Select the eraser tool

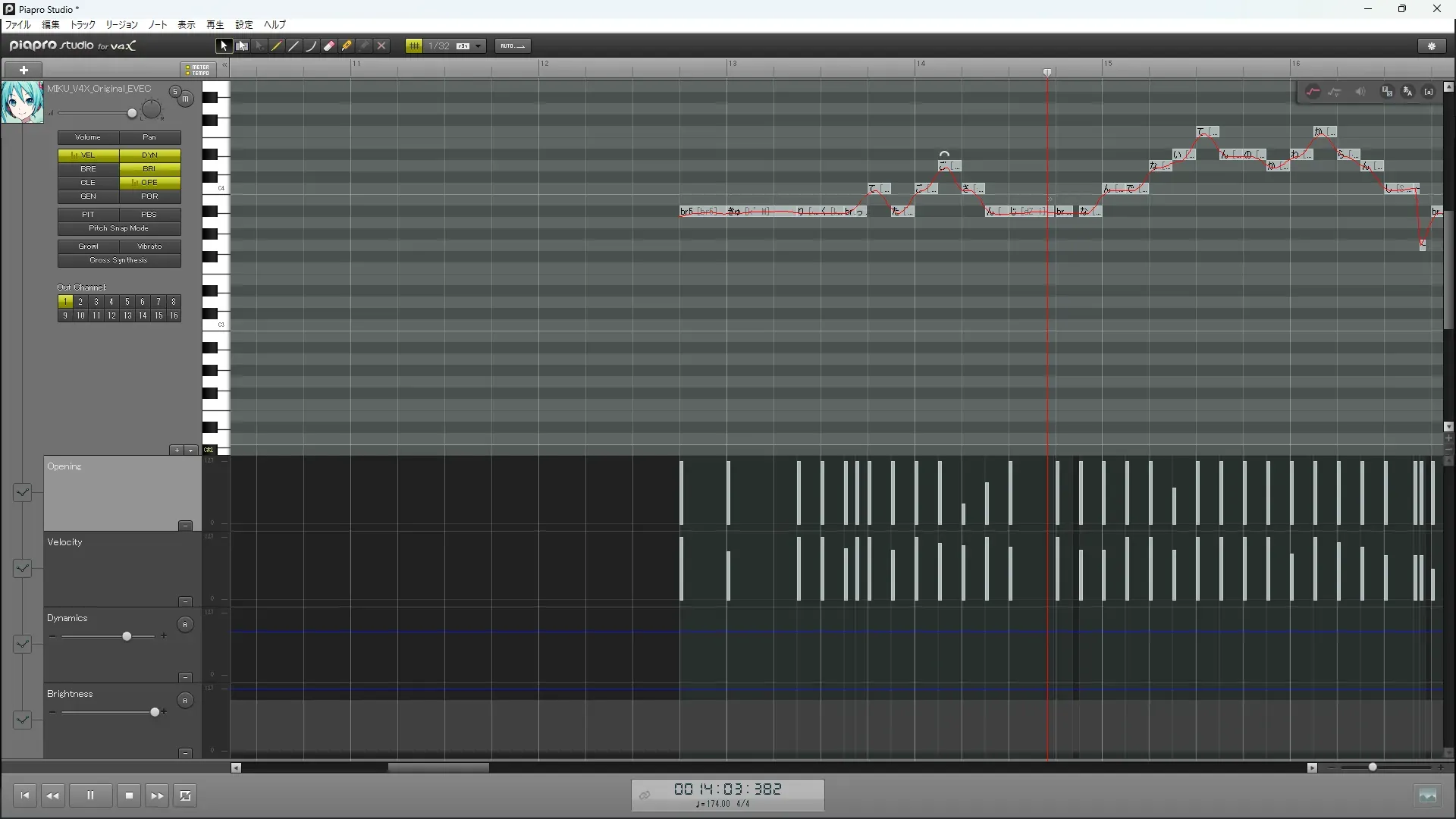(x=329, y=46)
